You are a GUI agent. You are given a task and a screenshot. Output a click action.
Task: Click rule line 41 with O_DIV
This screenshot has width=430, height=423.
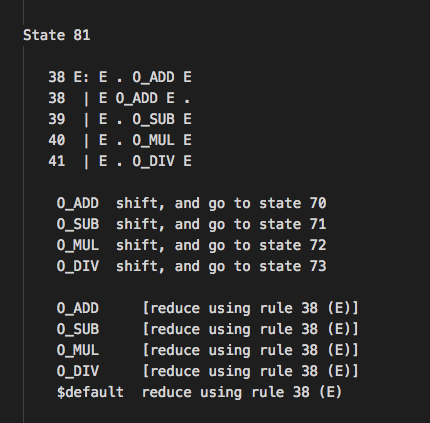coord(120,161)
